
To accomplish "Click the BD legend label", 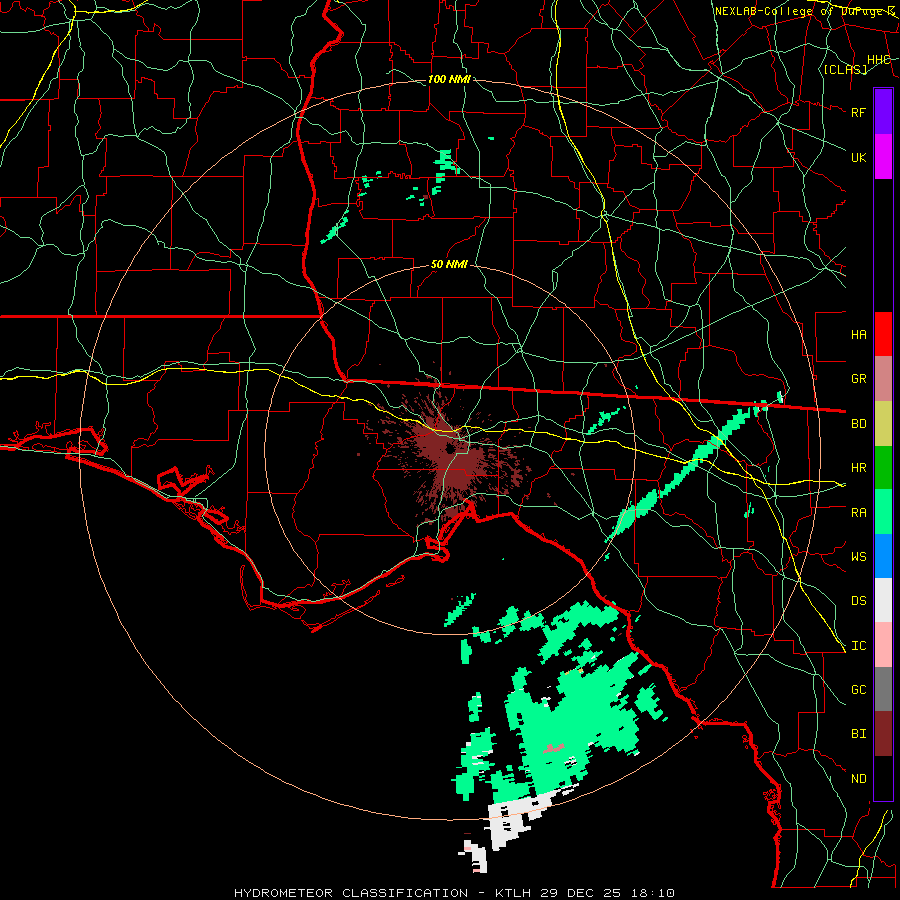I will click(858, 424).
